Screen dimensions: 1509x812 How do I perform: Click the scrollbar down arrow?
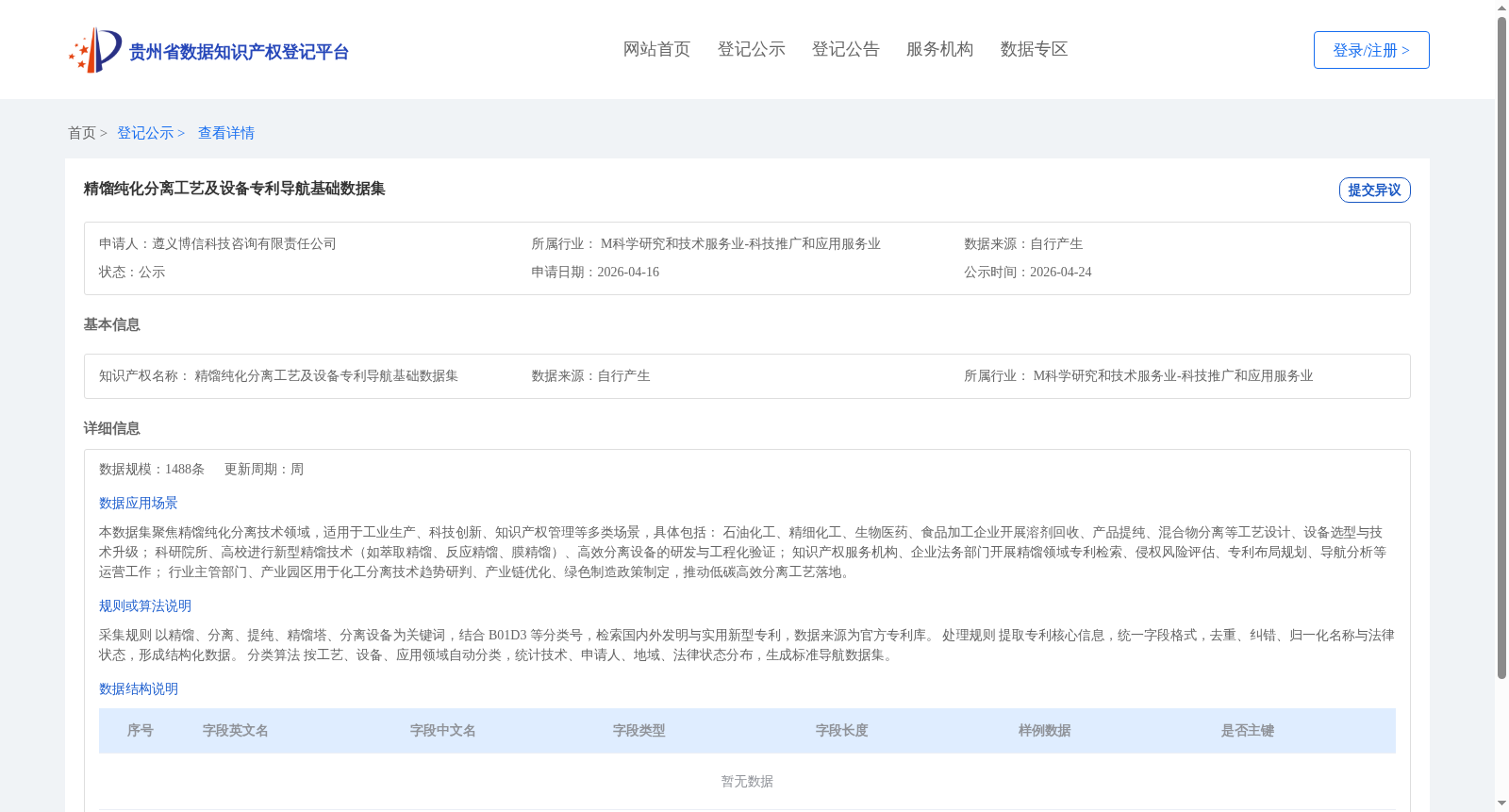coord(1501,804)
